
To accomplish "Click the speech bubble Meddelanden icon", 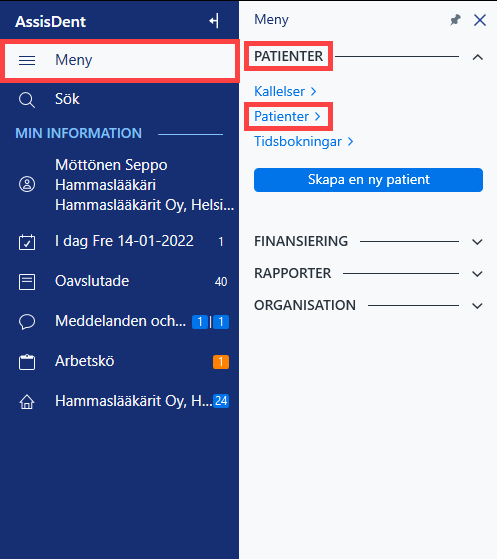I will click(x=27, y=322).
